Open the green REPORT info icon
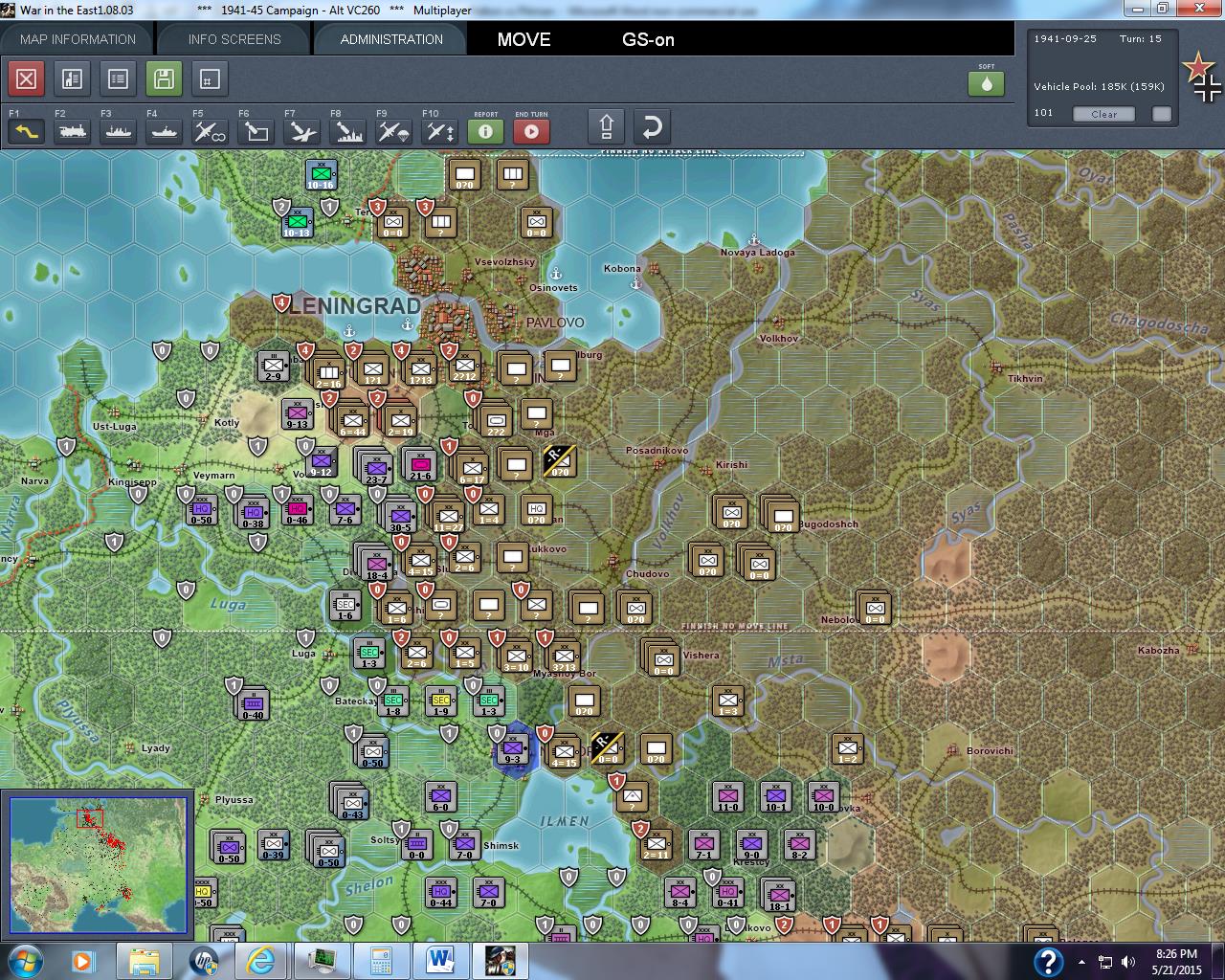The image size is (1225, 980). [x=485, y=132]
